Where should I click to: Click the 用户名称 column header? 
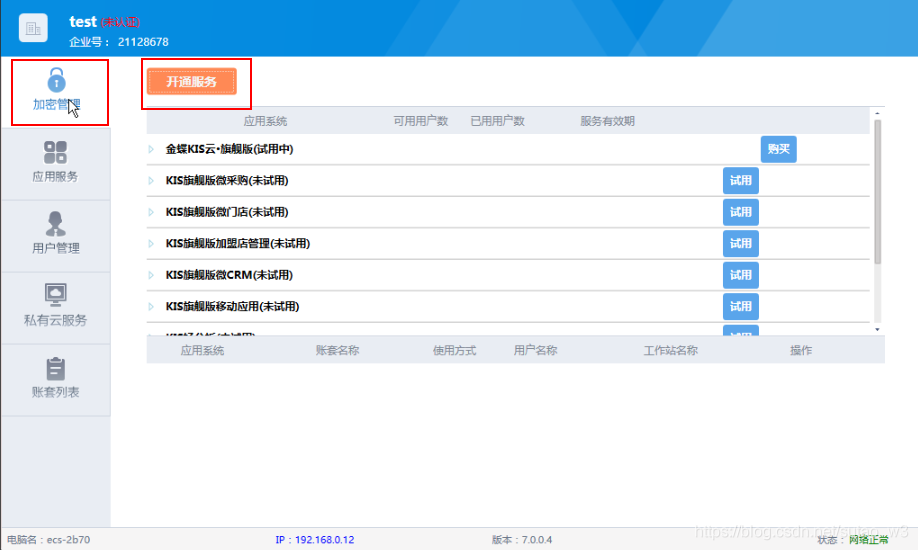pos(535,350)
